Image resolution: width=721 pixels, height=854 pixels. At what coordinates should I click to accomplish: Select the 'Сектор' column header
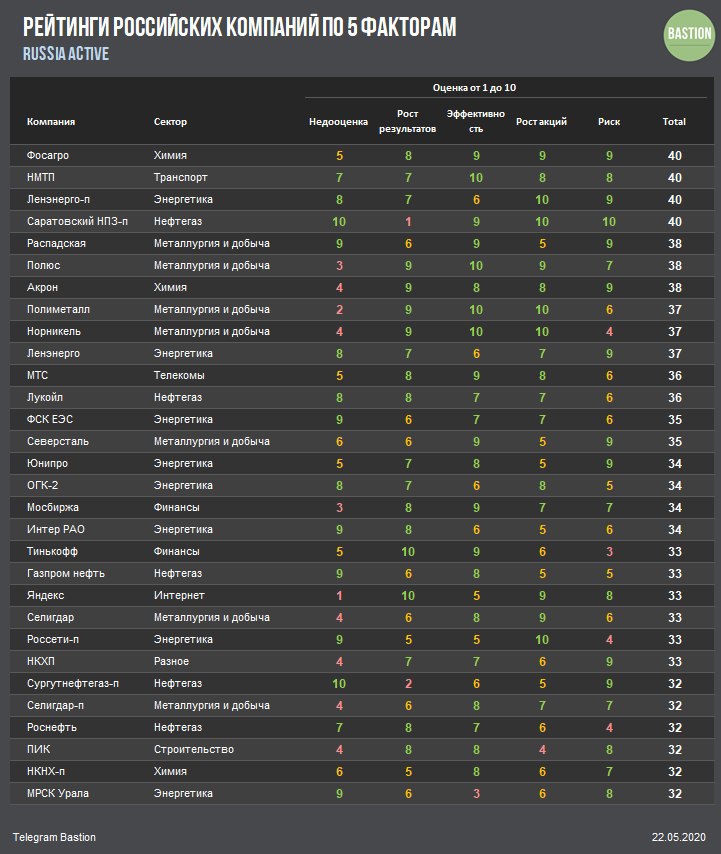[x=170, y=121]
